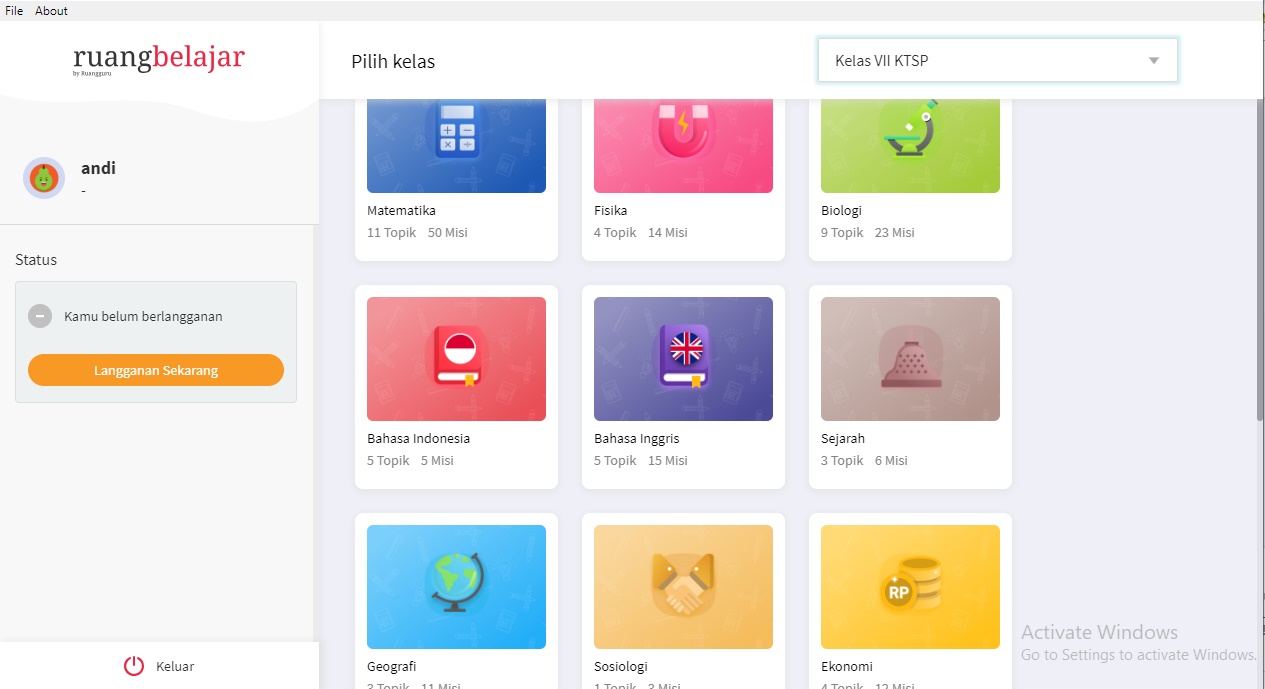Click the Keluar logout text
The height and width of the screenshot is (689, 1265).
(x=175, y=666)
